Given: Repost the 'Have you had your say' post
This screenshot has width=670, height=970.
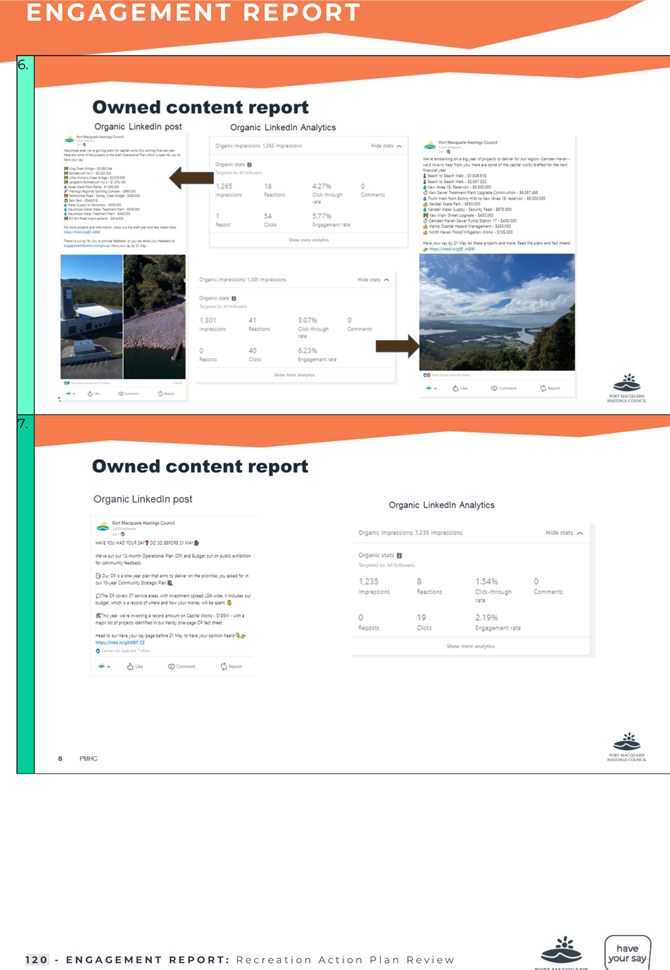Looking at the screenshot, I should 231,666.
